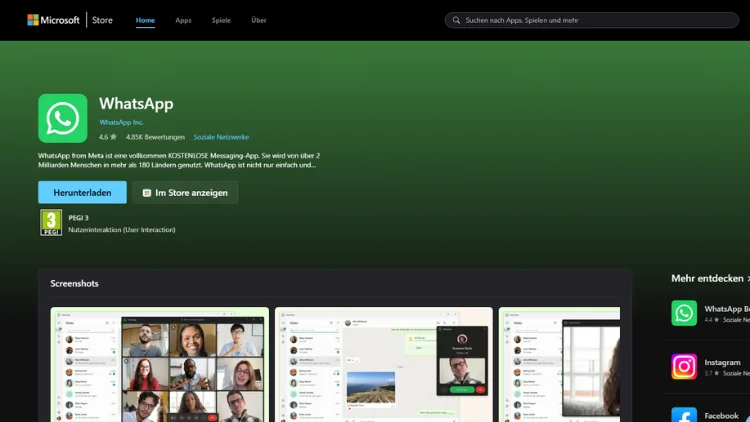The width and height of the screenshot is (750, 422).
Task: Click the Im Store anzeigen button
Action: point(185,192)
